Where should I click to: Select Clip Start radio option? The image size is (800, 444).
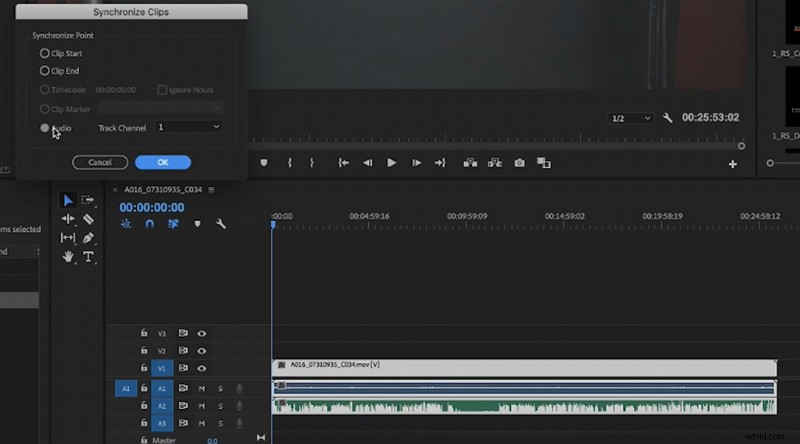[44, 53]
